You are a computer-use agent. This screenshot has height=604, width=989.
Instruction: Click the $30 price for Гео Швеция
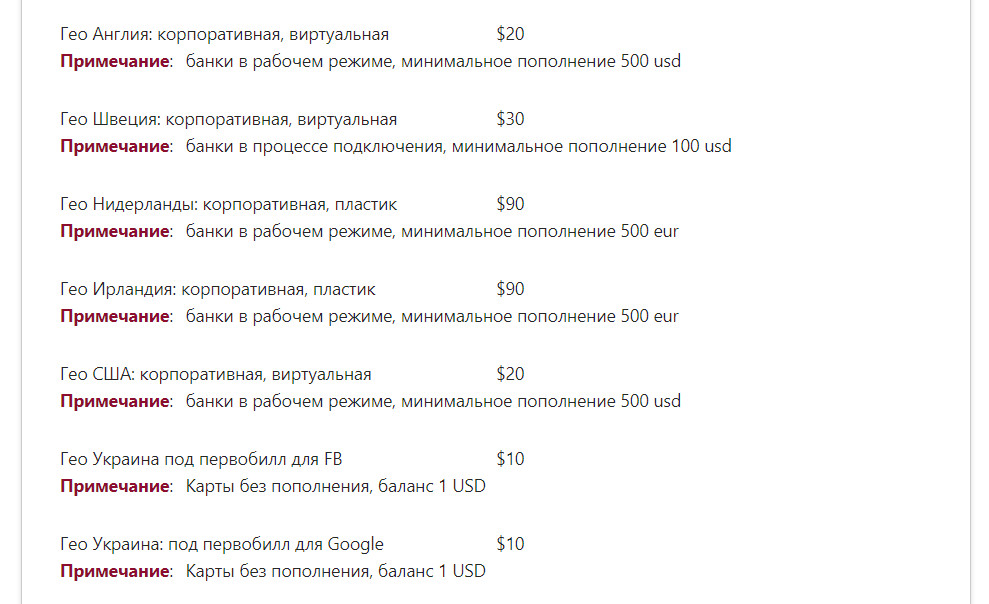click(x=510, y=120)
